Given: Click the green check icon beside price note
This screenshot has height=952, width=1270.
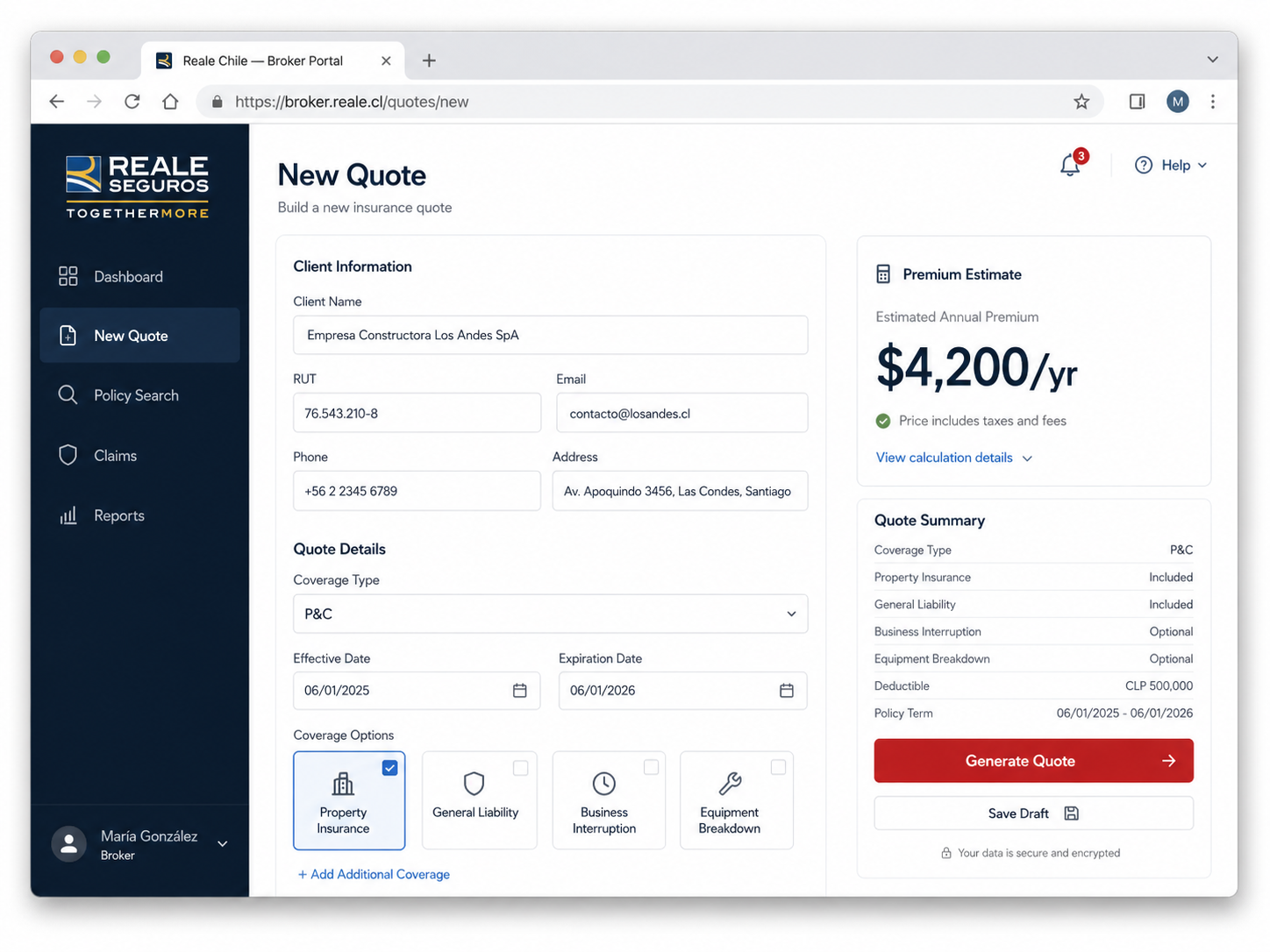Looking at the screenshot, I should tap(883, 421).
